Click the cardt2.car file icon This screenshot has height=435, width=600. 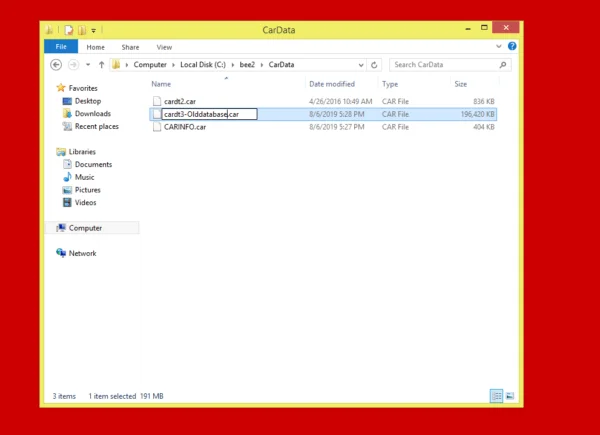pyautogui.click(x=156, y=101)
